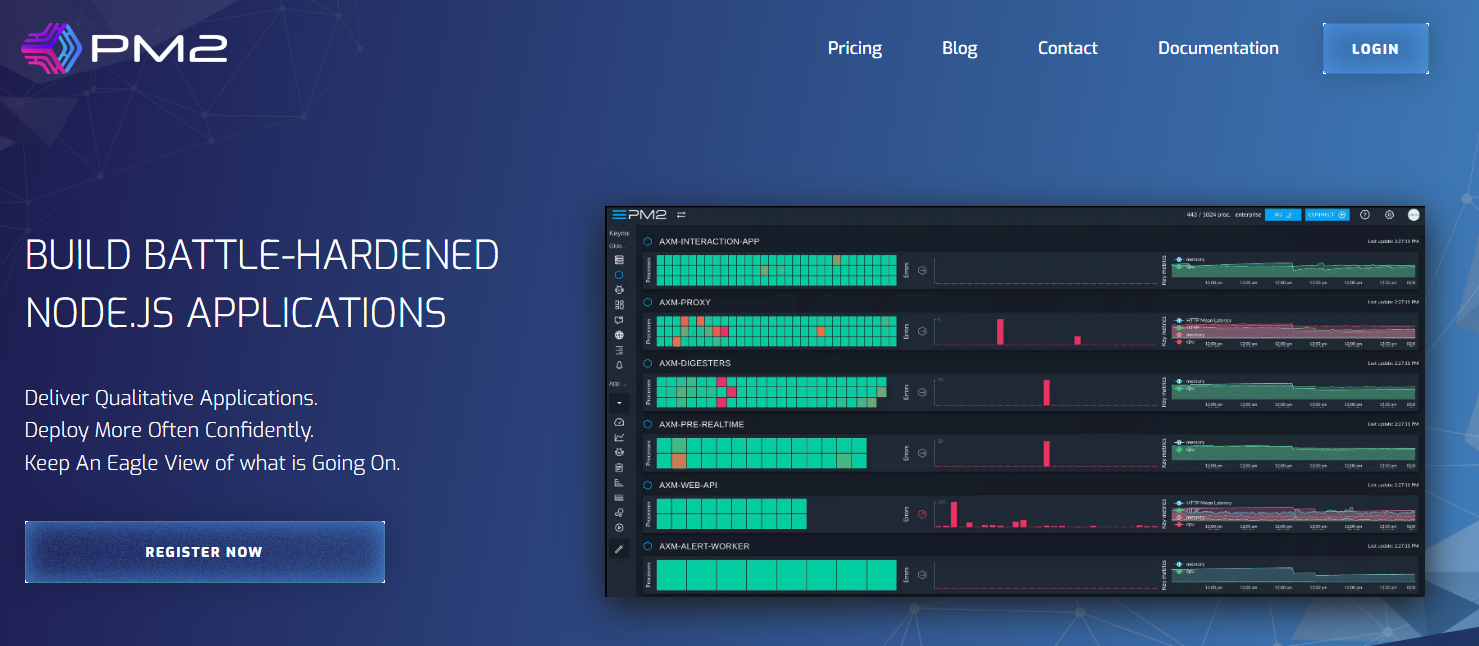Click the hexagon icon beside AXM-PROXY
The image size is (1479, 646).
[648, 302]
